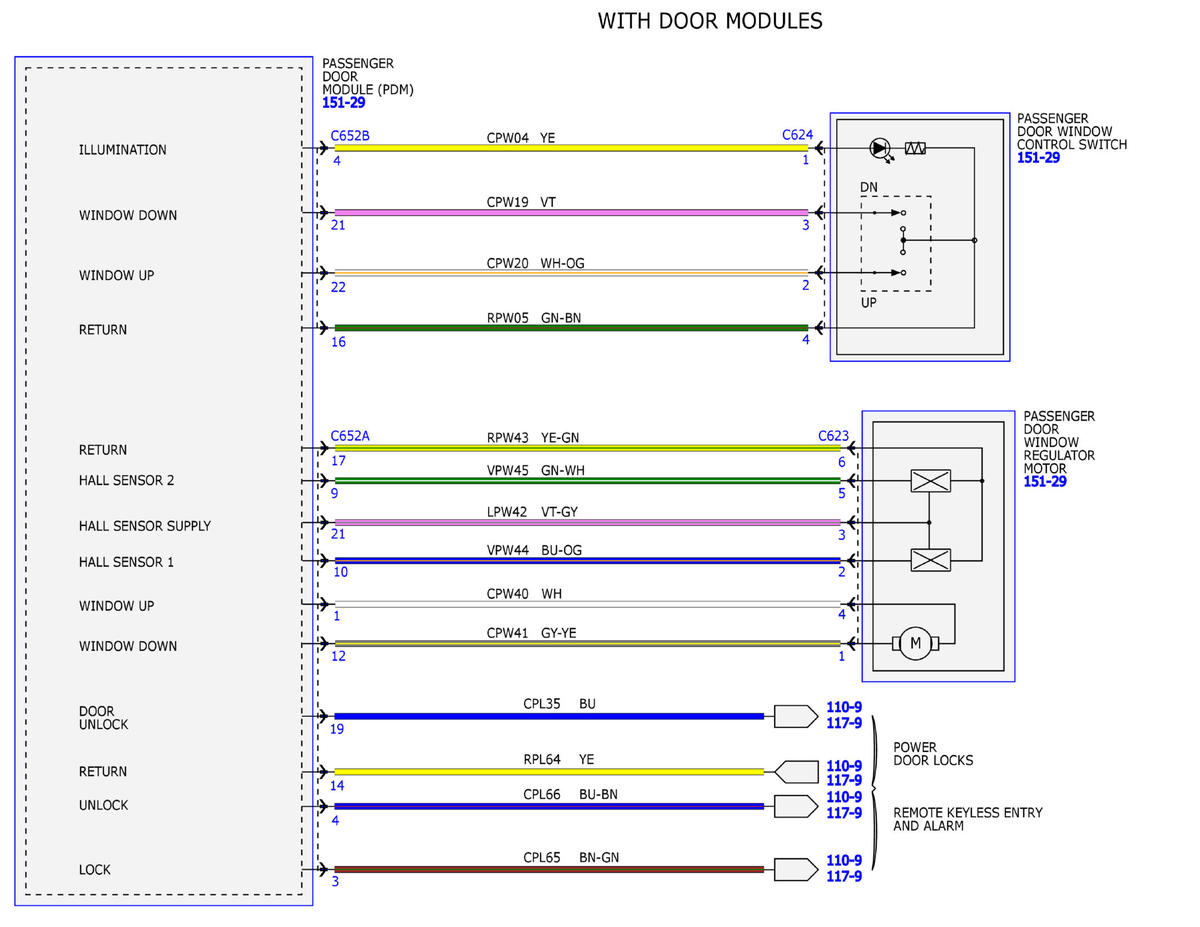1200x927 pixels.
Task: Click the off-page connector on the CPL35 BU wire
Action: 794,716
